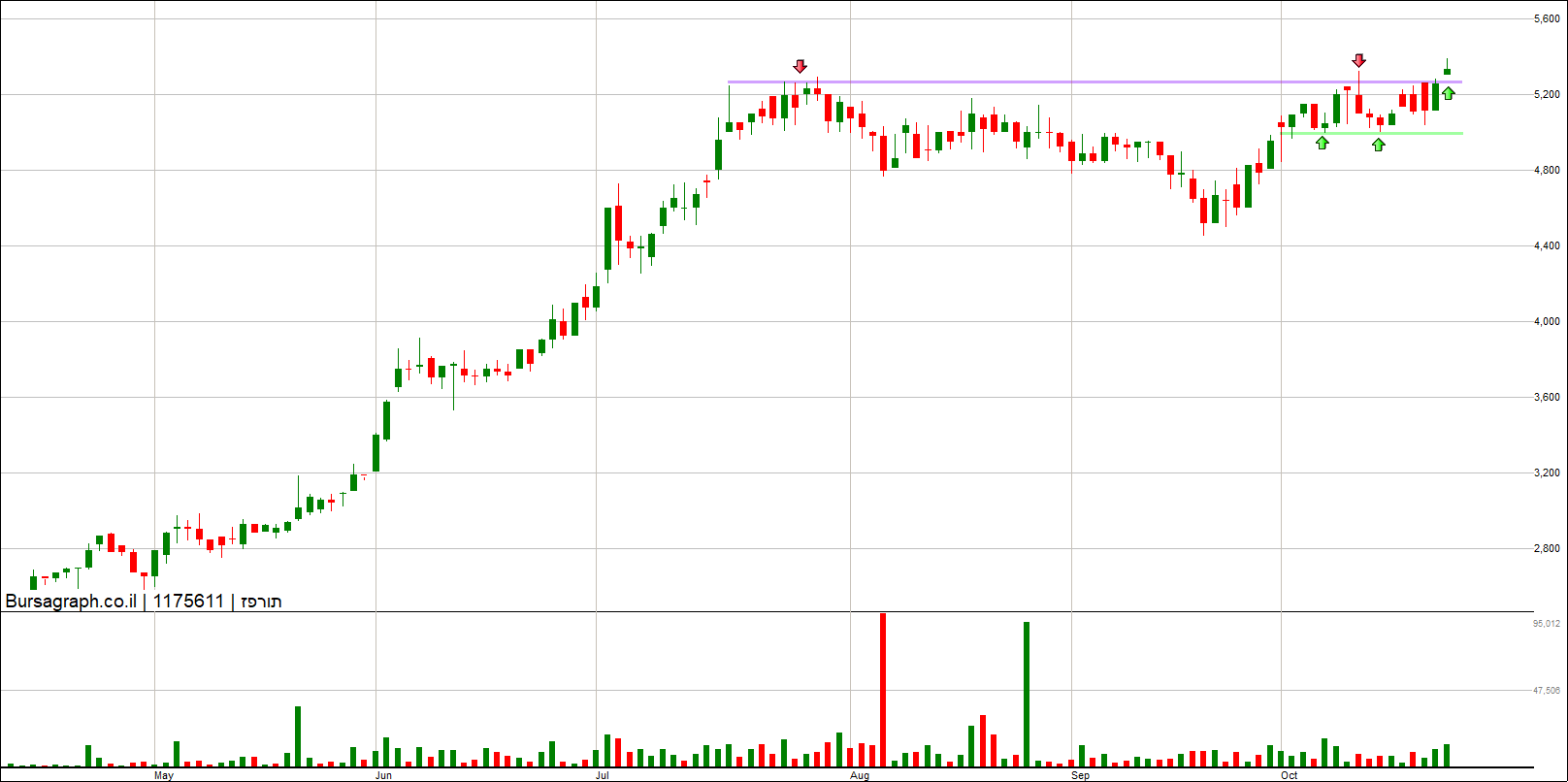This screenshot has width=1568, height=782.
Task: Select the short green horizontal support line
Action: [1372, 133]
